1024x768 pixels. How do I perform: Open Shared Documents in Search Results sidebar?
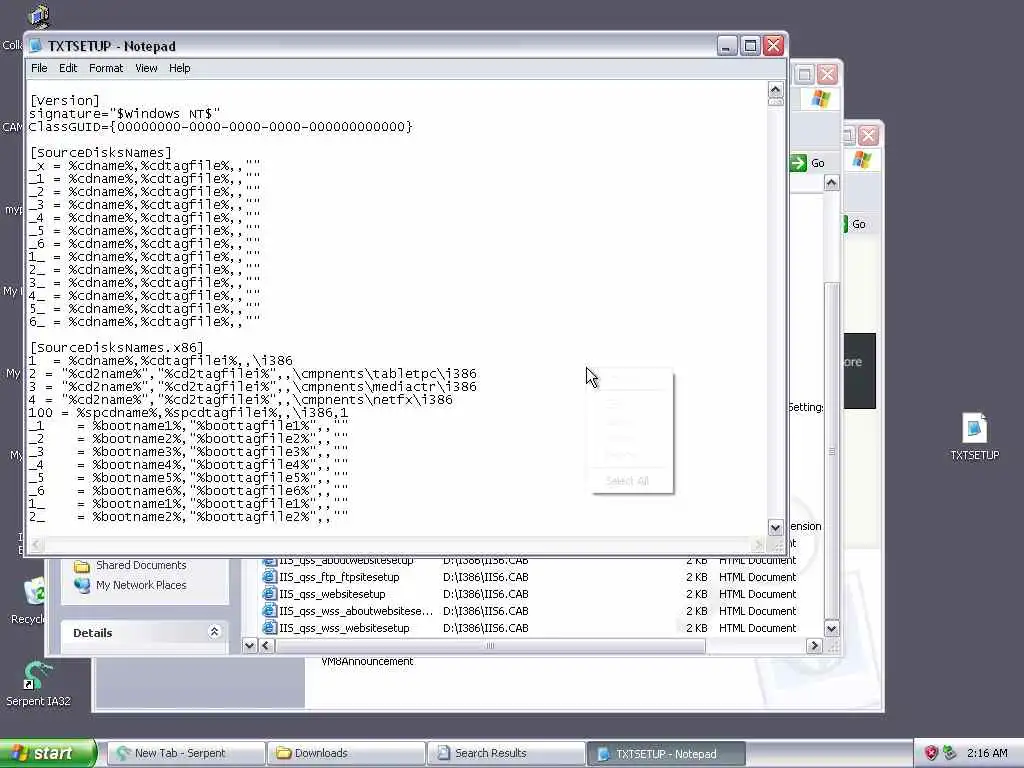pos(141,565)
